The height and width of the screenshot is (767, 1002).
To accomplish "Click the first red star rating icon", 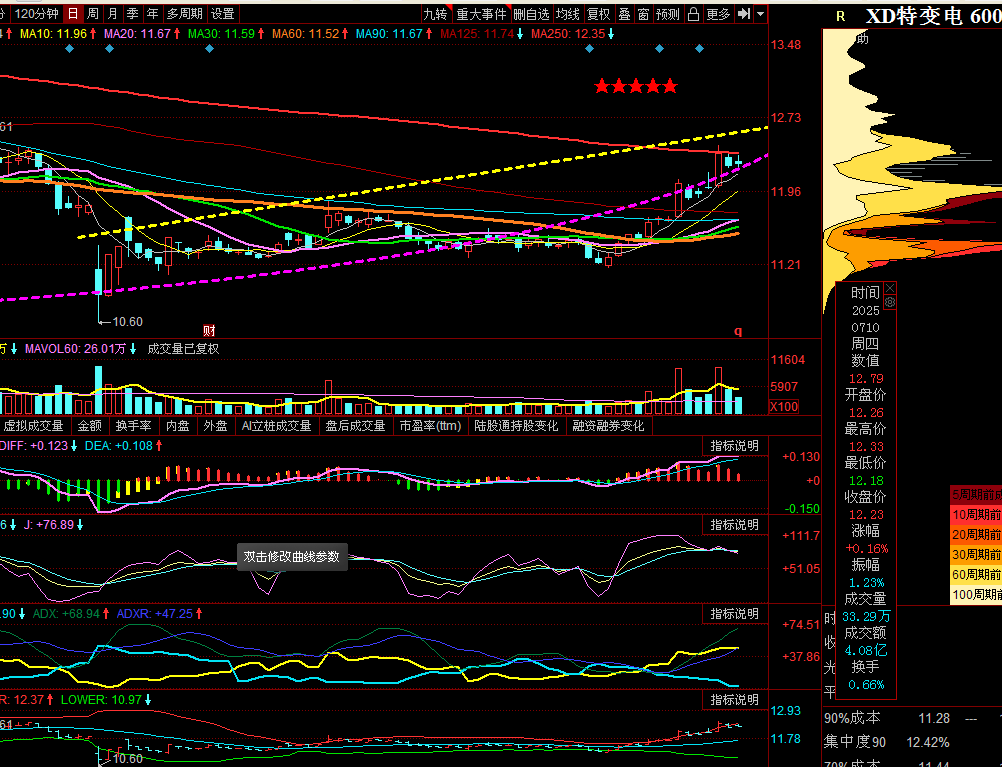I will click(x=602, y=86).
